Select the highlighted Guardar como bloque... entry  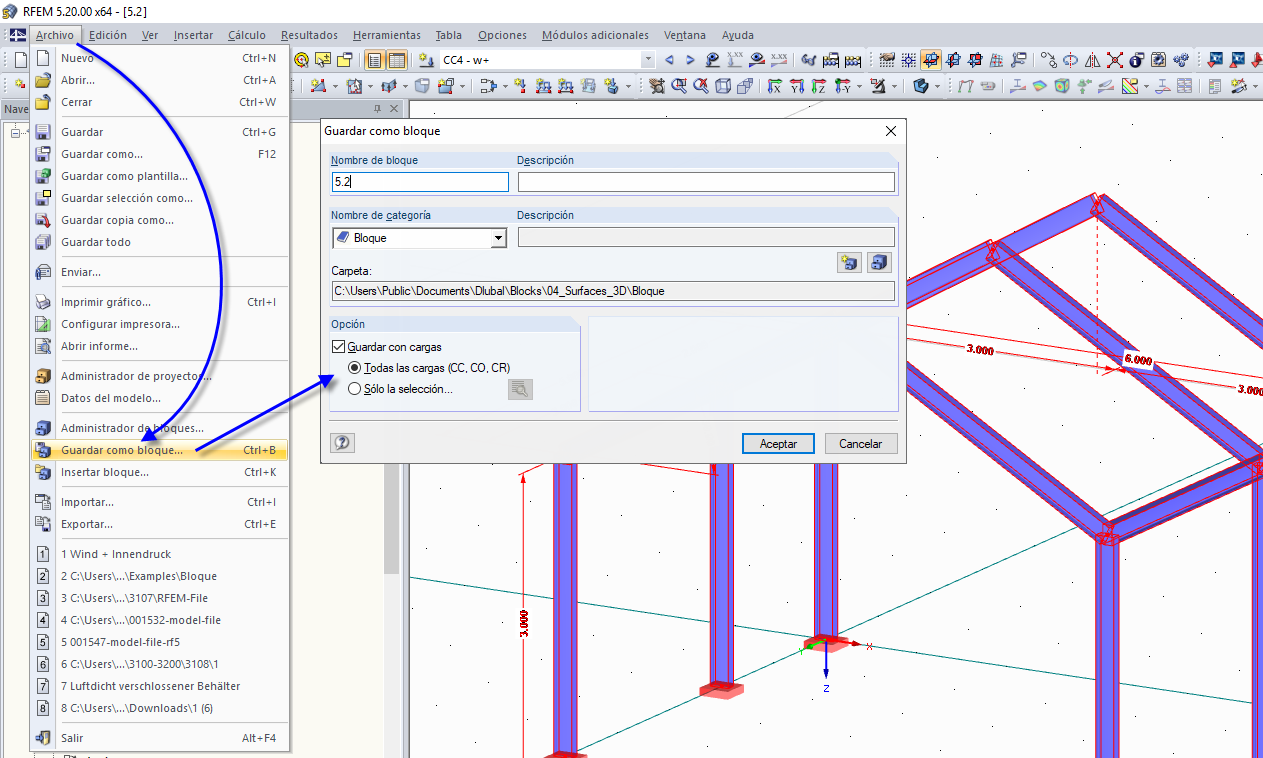tap(160, 450)
